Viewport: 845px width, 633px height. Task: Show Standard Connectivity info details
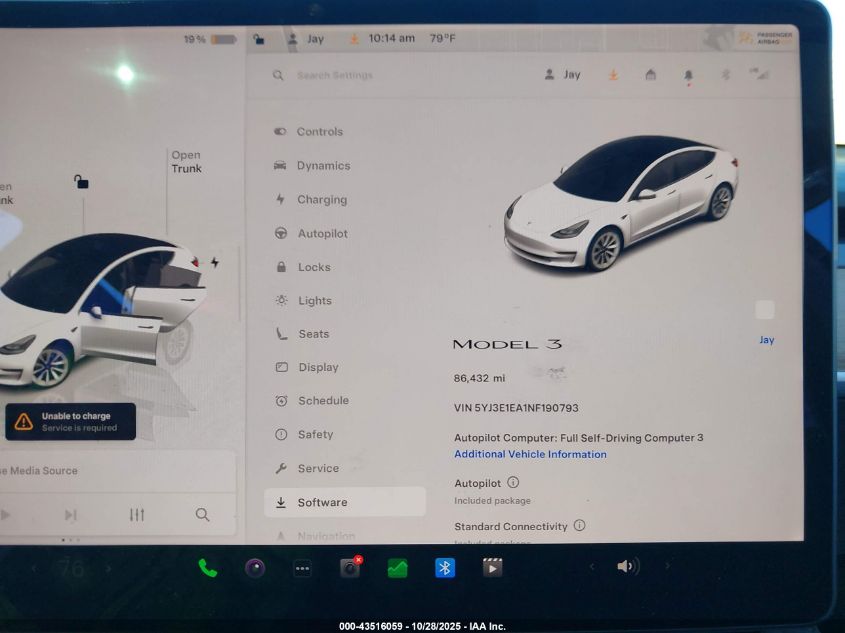pos(579,526)
